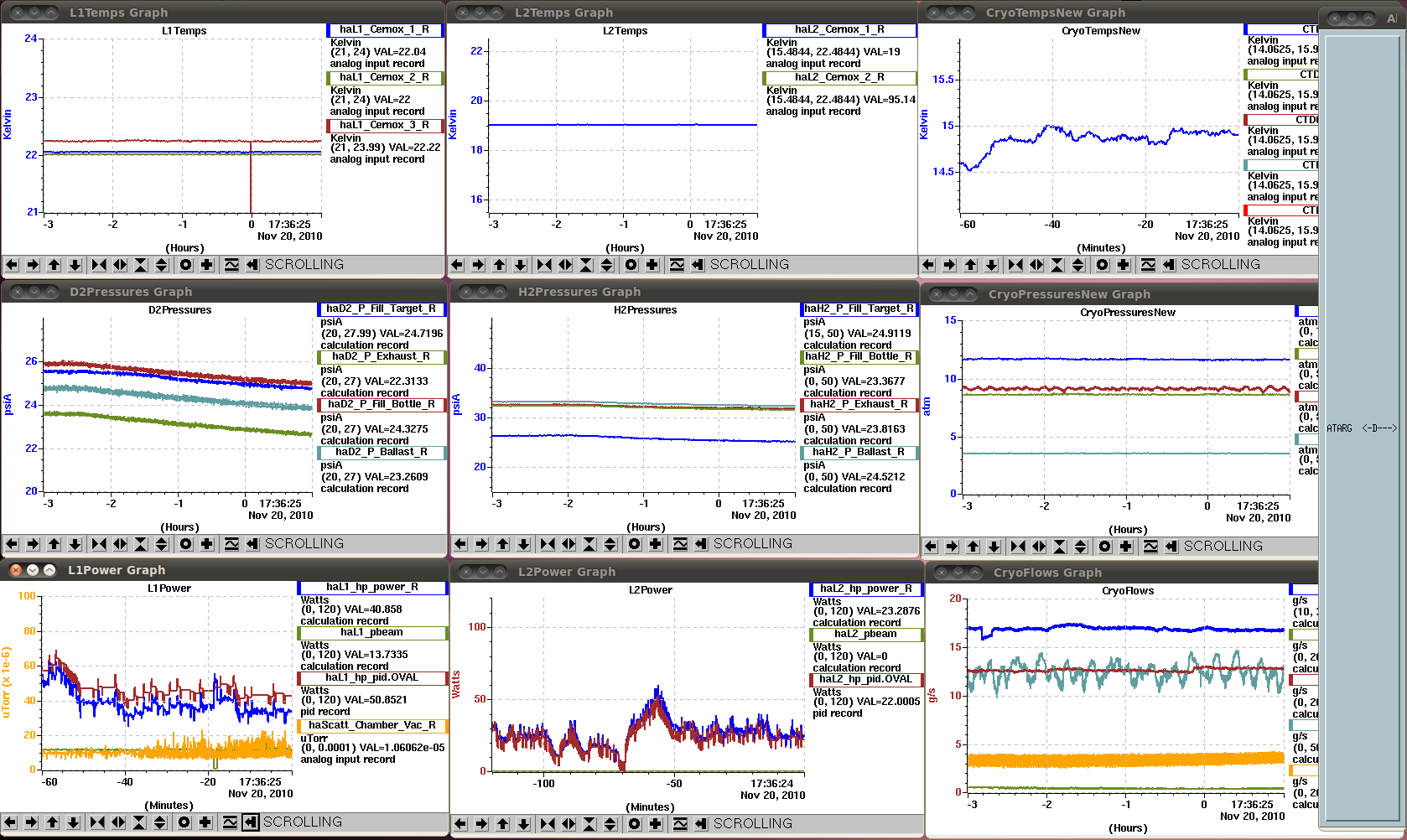The height and width of the screenshot is (840, 1407).
Task: Toggle scrolling mode in CryoTempsNew Graph
Action: (x=1169, y=265)
